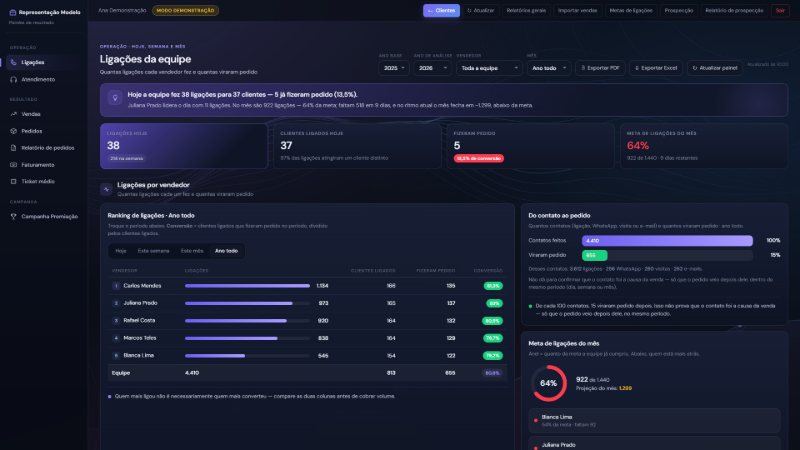Click the rank 4 badge beside Marcos Teles
Viewport: 800px width, 450px height.
(116, 338)
